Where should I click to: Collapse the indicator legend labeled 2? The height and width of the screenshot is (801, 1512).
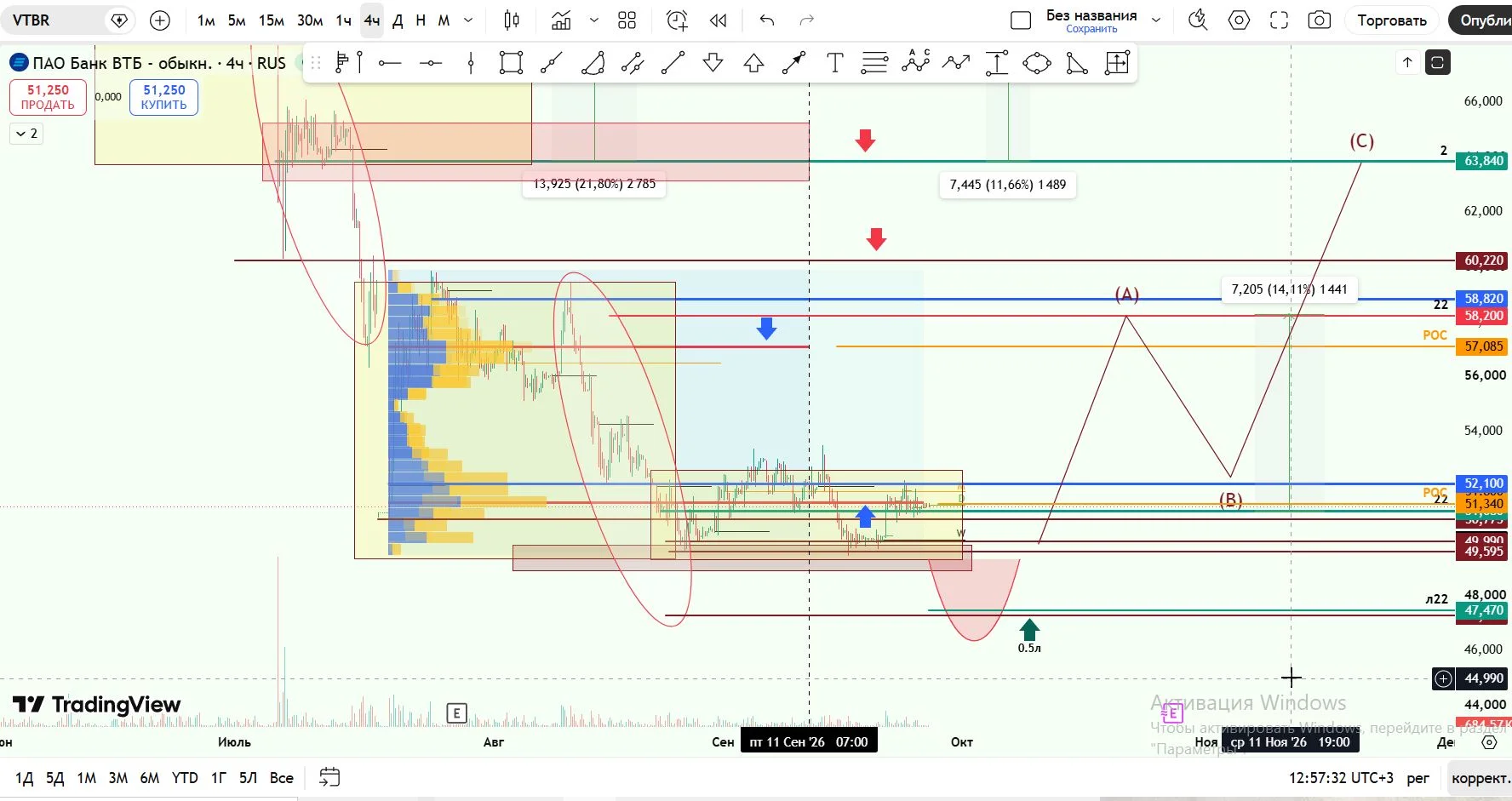[x=26, y=134]
